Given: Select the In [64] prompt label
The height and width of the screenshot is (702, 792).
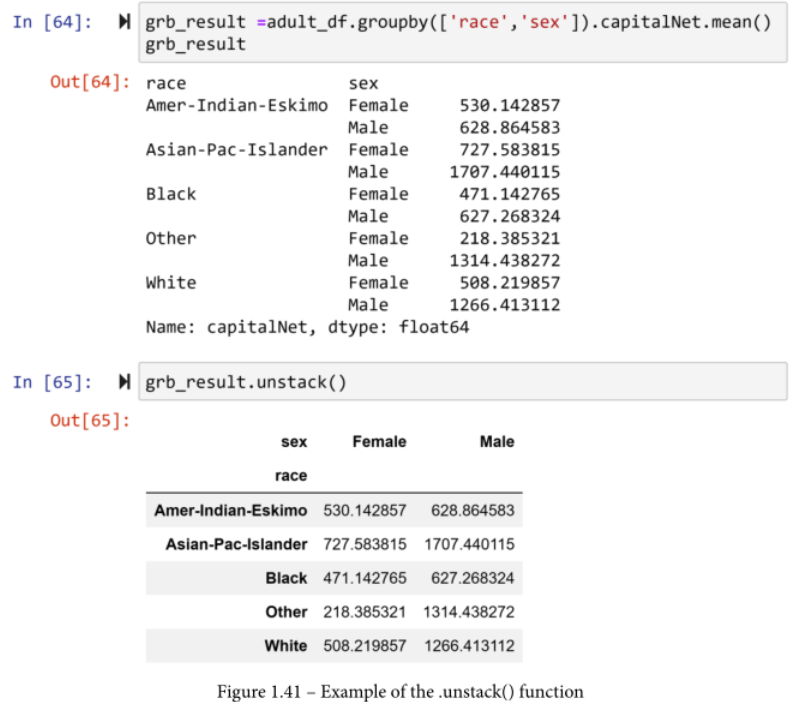Looking at the screenshot, I should (x=52, y=22).
